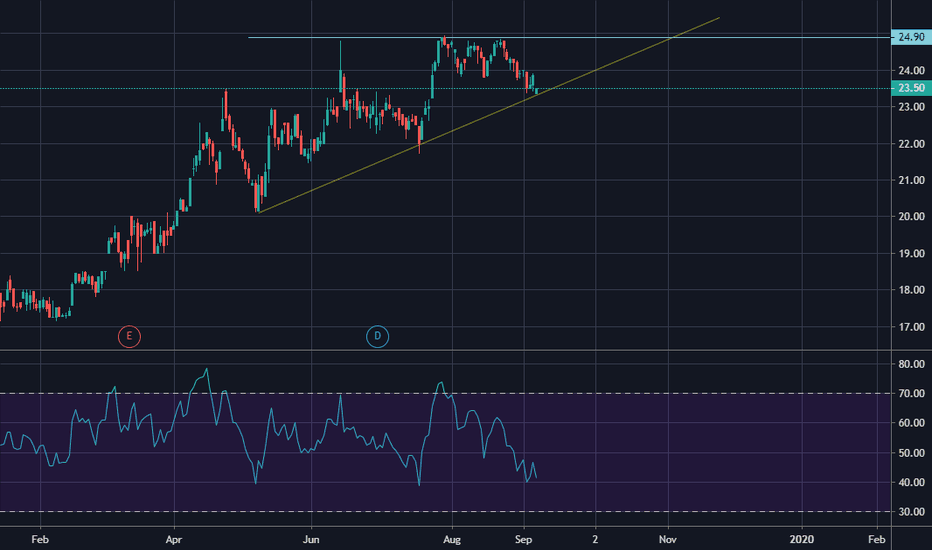Click the 21.00 price axis label

[911, 180]
